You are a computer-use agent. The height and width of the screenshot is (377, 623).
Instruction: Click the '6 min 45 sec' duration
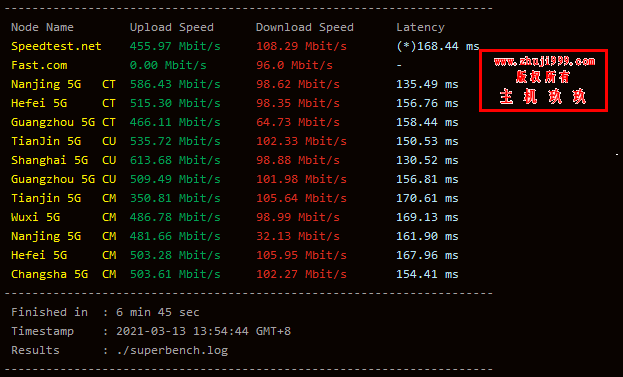[x=158, y=312]
